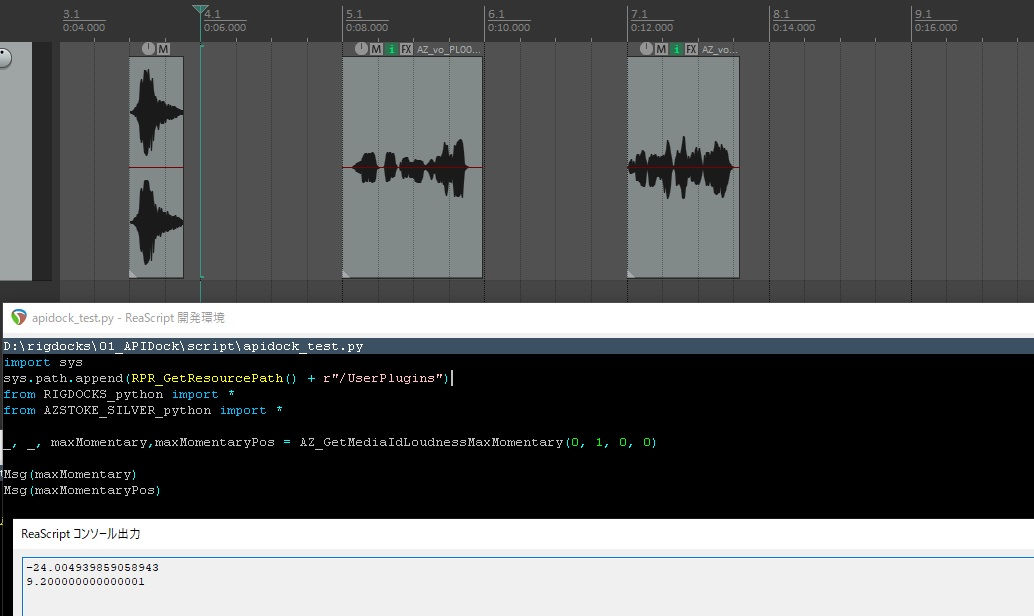Select the AZ_vo label of the item at 7.1
The height and width of the screenshot is (616, 1034).
click(719, 49)
